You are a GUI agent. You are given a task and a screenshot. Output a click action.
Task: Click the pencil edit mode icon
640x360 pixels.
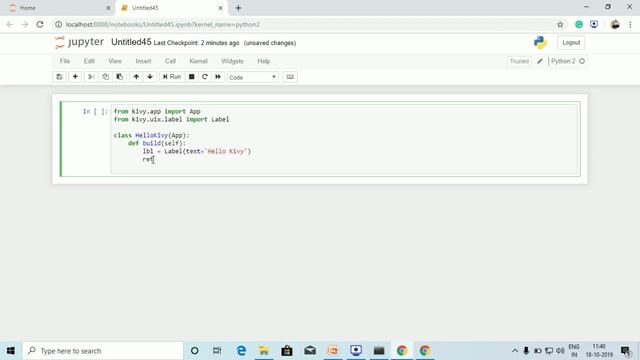[540, 61]
